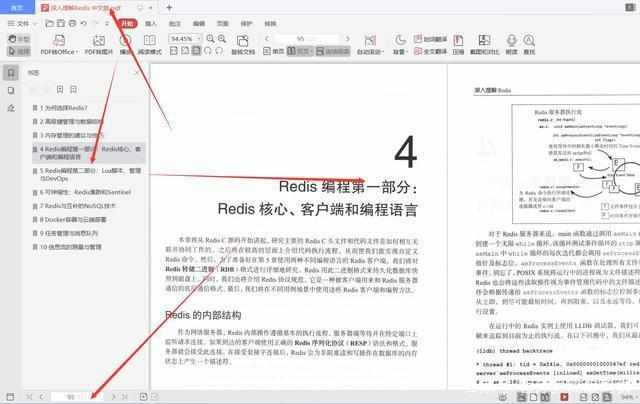This screenshot has width=640, height=404.
Task: Open the 文件 file menu
Action: pos(22,24)
